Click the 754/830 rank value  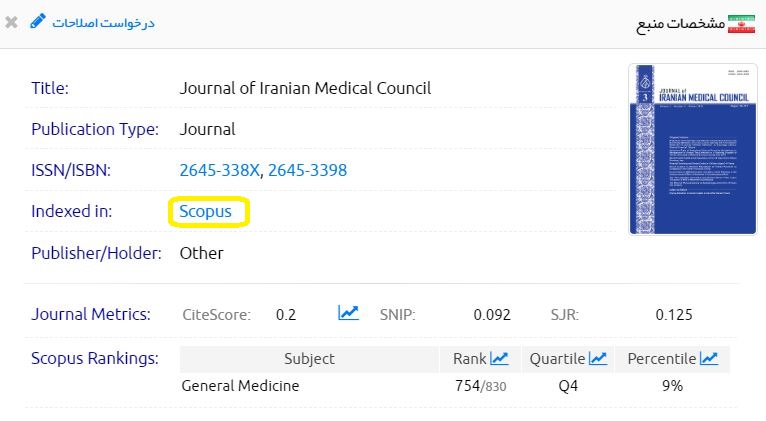[x=480, y=385]
